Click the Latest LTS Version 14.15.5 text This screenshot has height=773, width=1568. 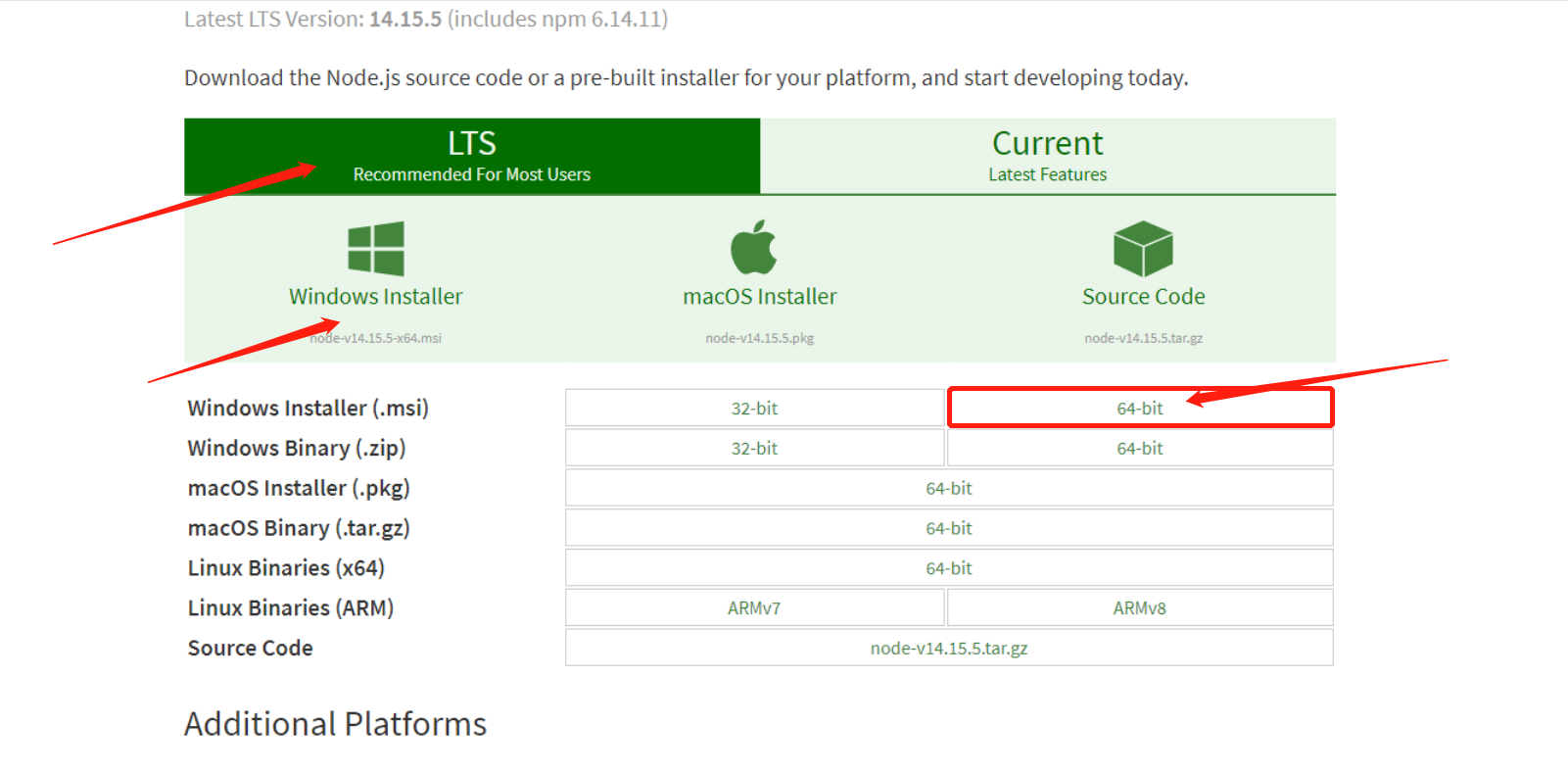pos(426,19)
